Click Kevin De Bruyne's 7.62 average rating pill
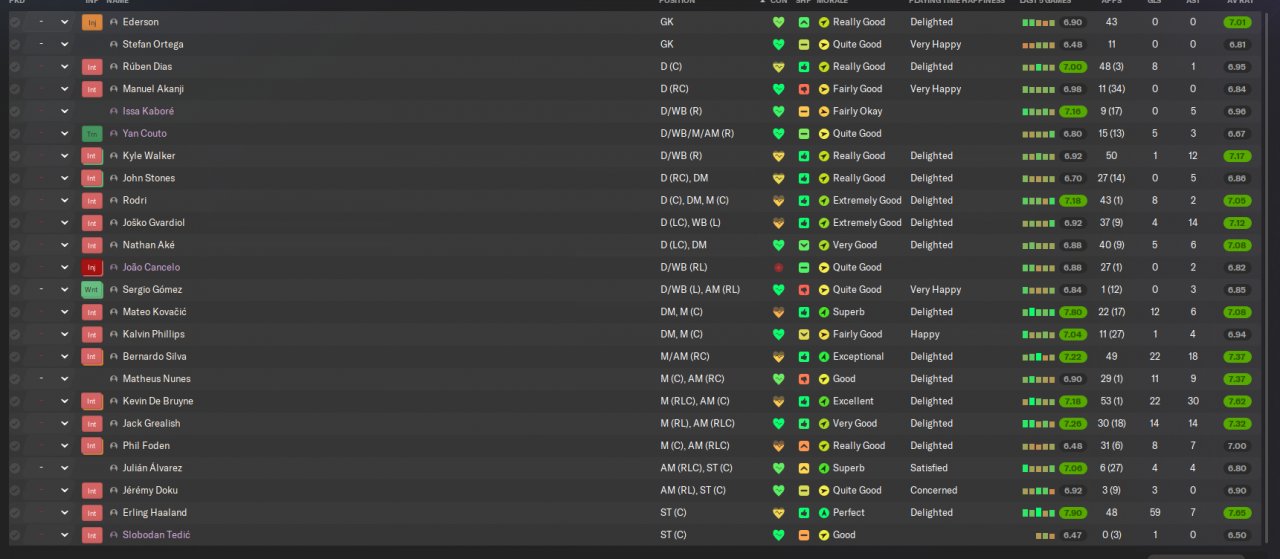The image size is (1280, 559). (x=1237, y=401)
